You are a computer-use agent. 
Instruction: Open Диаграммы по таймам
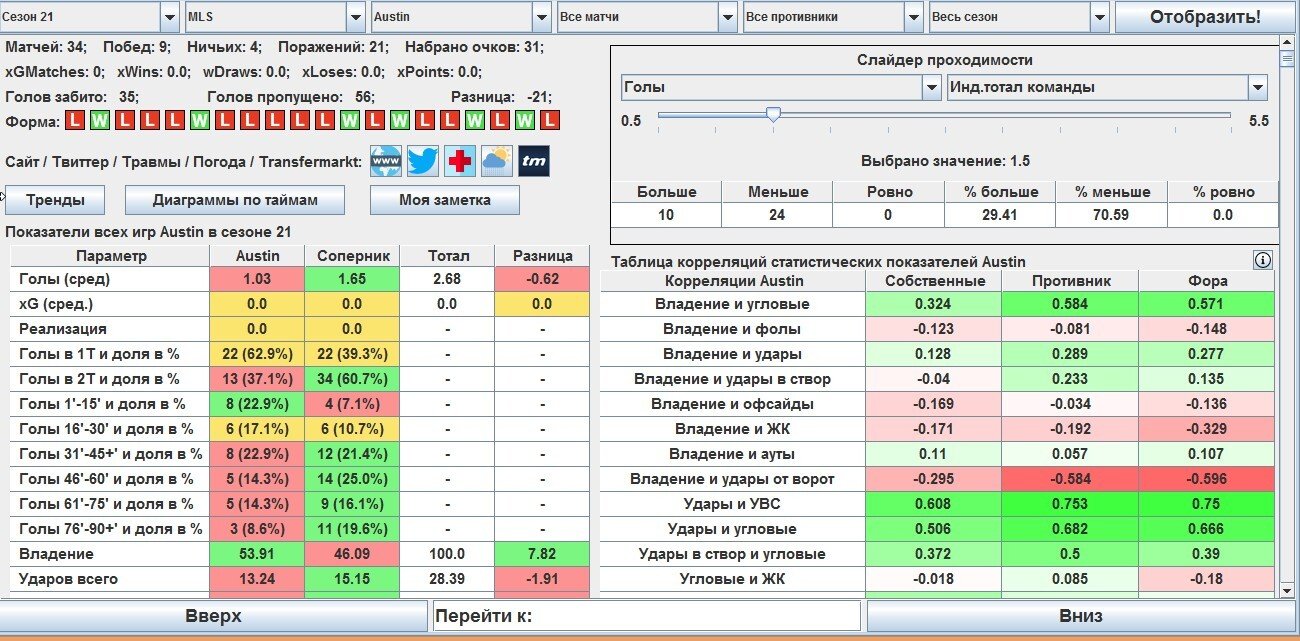coord(235,200)
